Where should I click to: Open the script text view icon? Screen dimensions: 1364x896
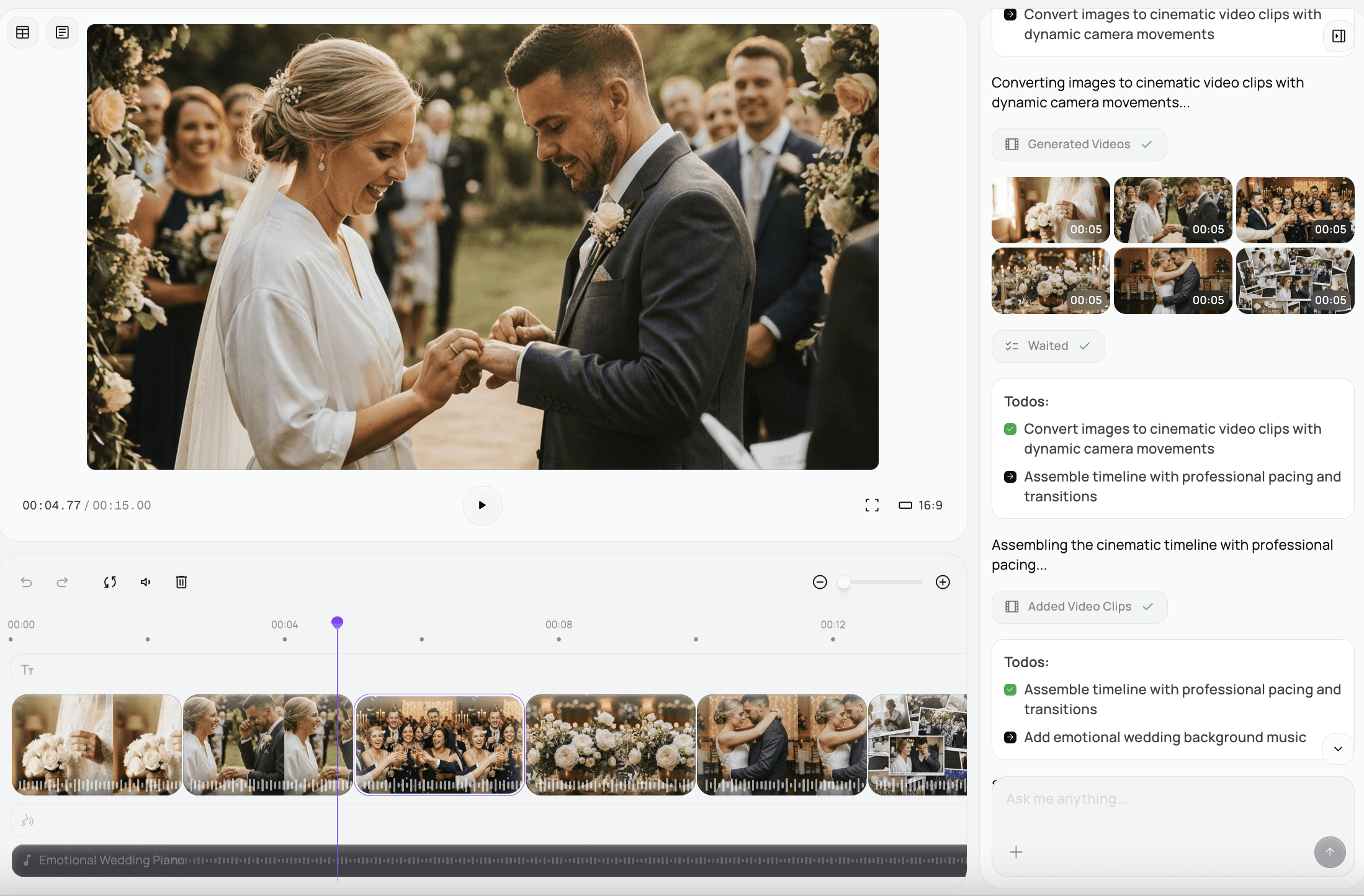(x=62, y=32)
